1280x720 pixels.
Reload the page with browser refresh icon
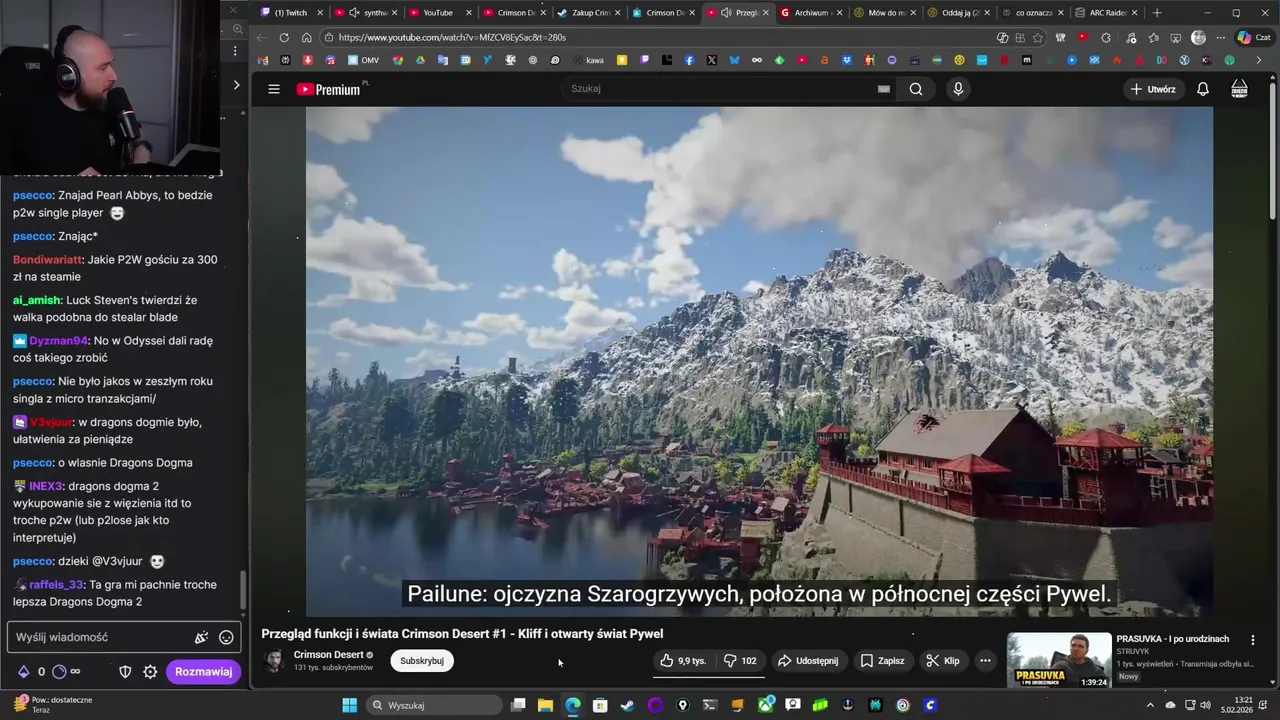pos(284,38)
